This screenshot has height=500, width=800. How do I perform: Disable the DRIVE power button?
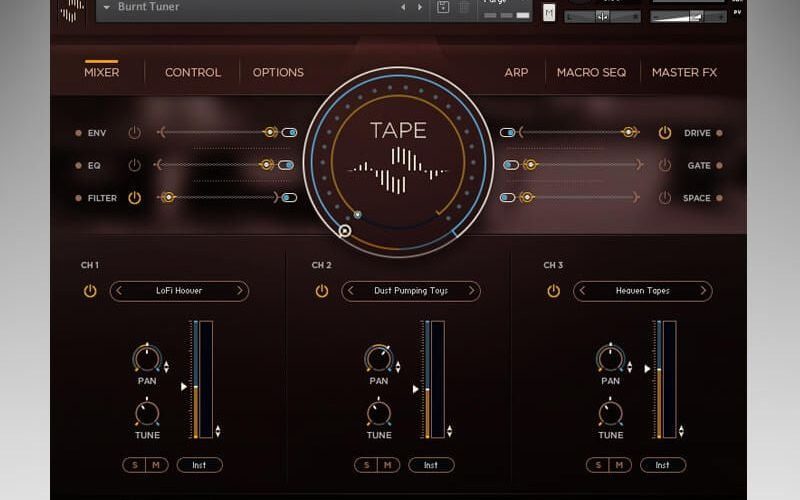[x=664, y=133]
